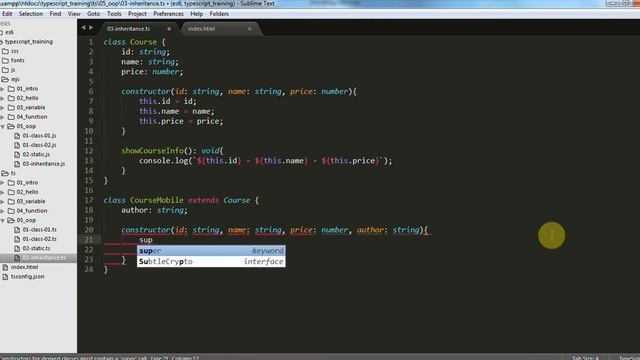Open 01-class-01.ts in sidebar
Image resolution: width=640 pixels, height=360 pixels.
39,229
